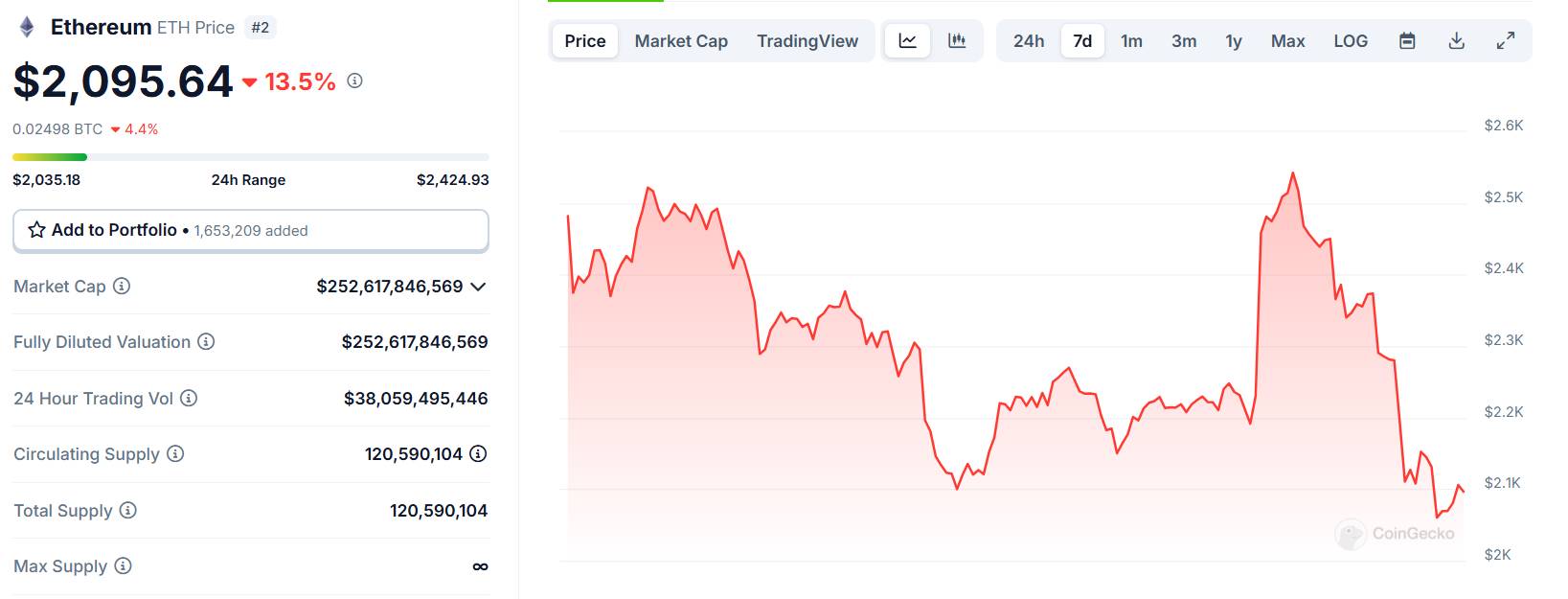Open the calendar date range picker
This screenshot has height=599, width=1568.
[x=1407, y=41]
